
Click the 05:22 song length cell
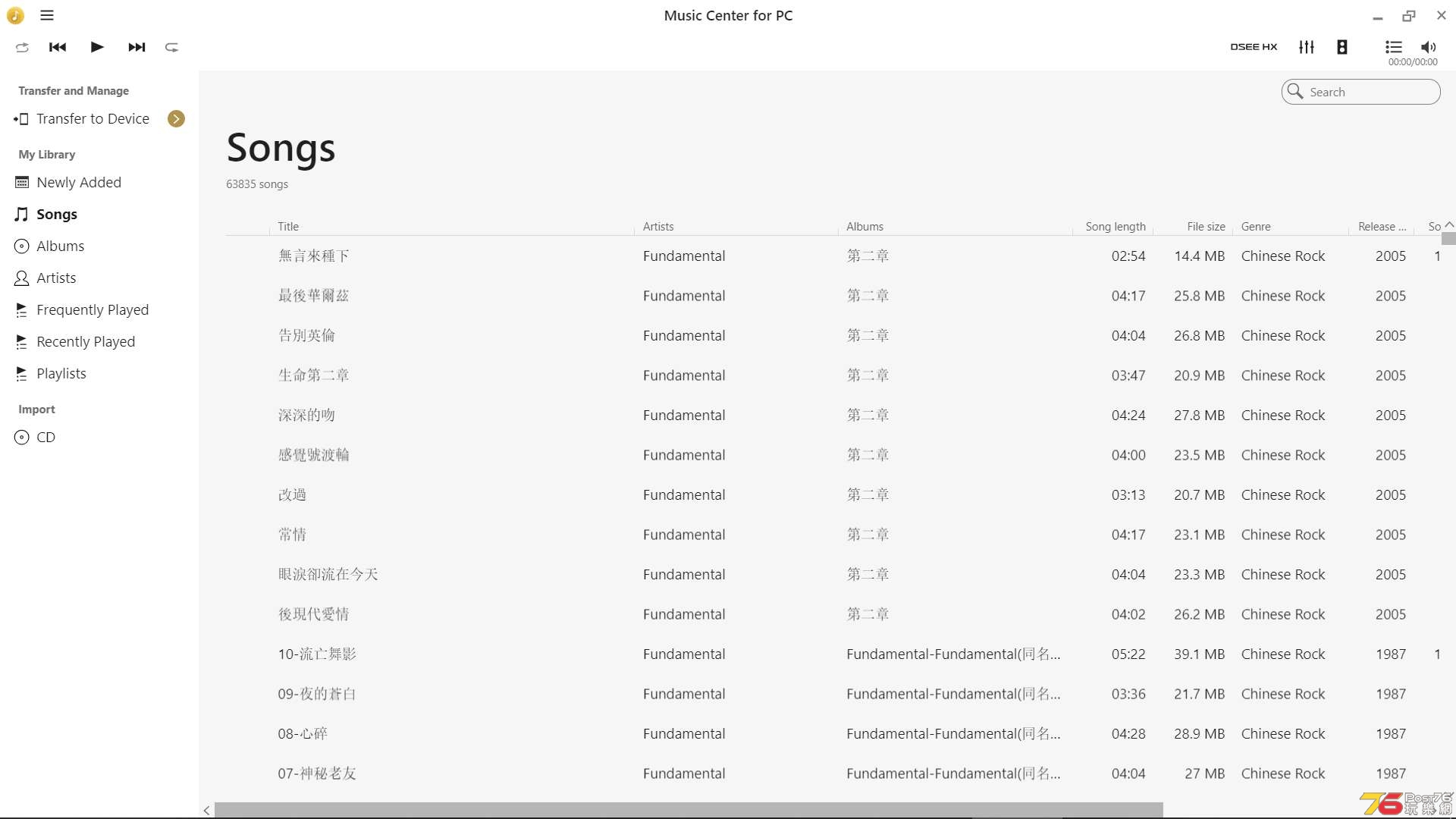[x=1128, y=654]
